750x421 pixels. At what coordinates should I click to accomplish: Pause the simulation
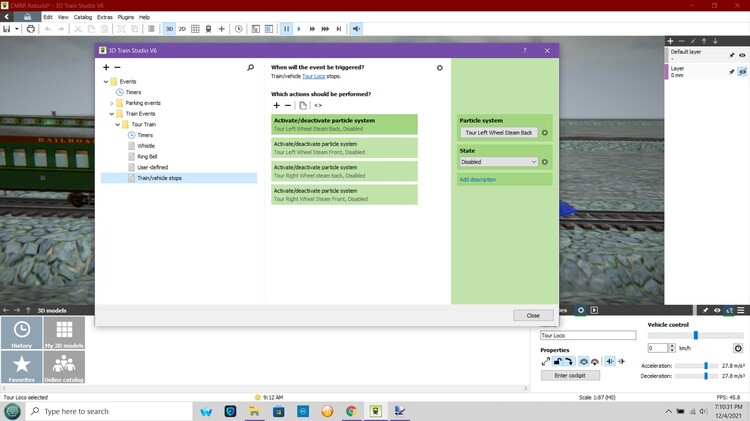click(286, 29)
